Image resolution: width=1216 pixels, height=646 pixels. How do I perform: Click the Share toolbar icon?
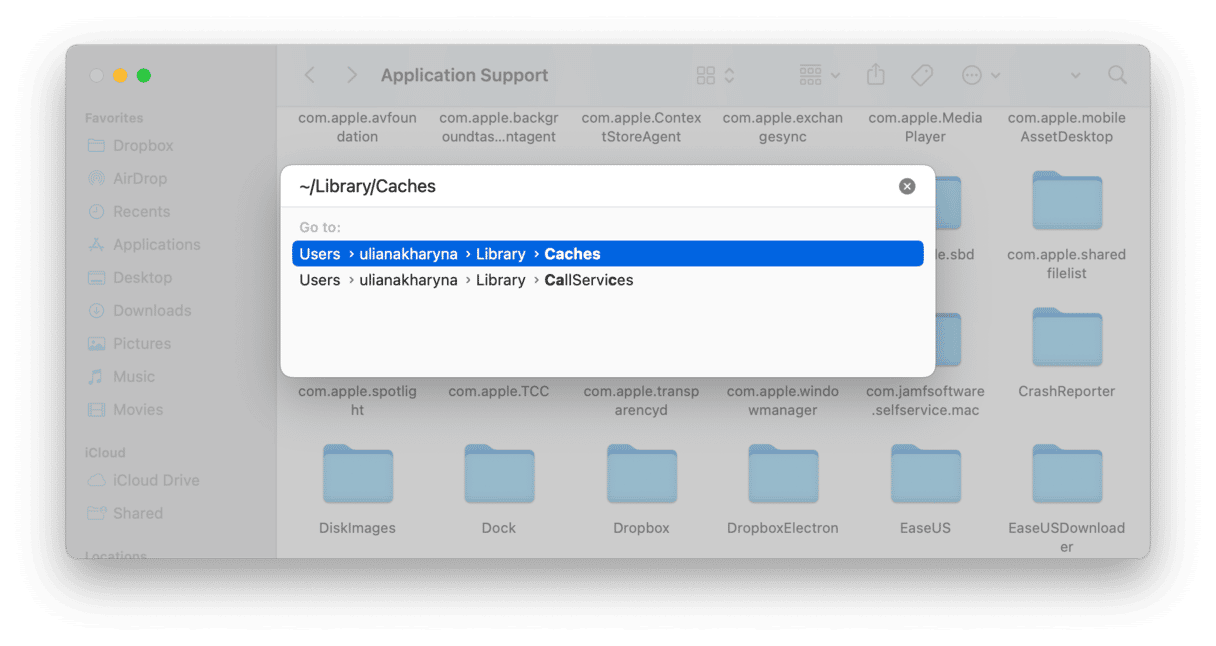click(x=876, y=75)
